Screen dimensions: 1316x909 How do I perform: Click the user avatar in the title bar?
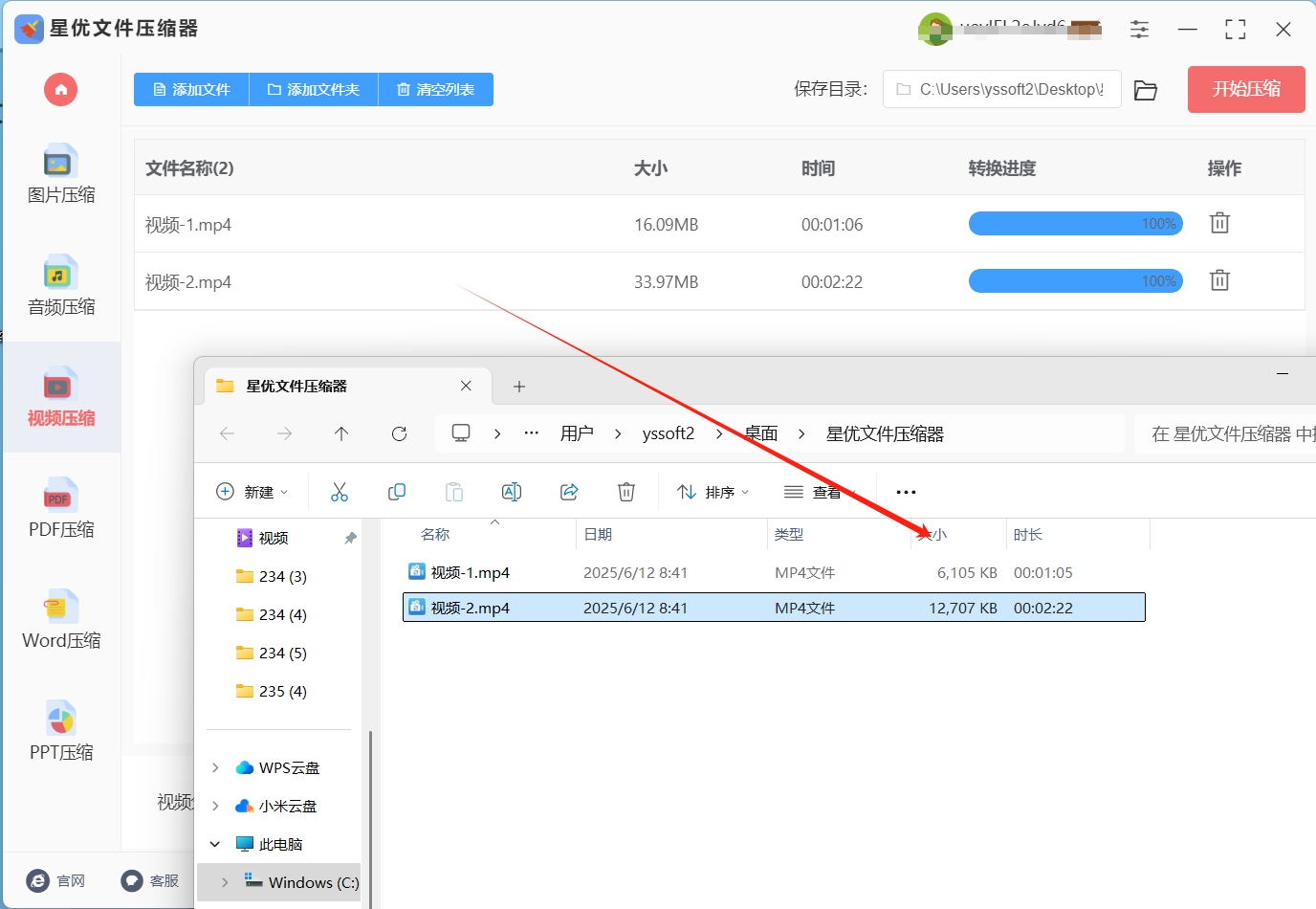pyautogui.click(x=935, y=30)
